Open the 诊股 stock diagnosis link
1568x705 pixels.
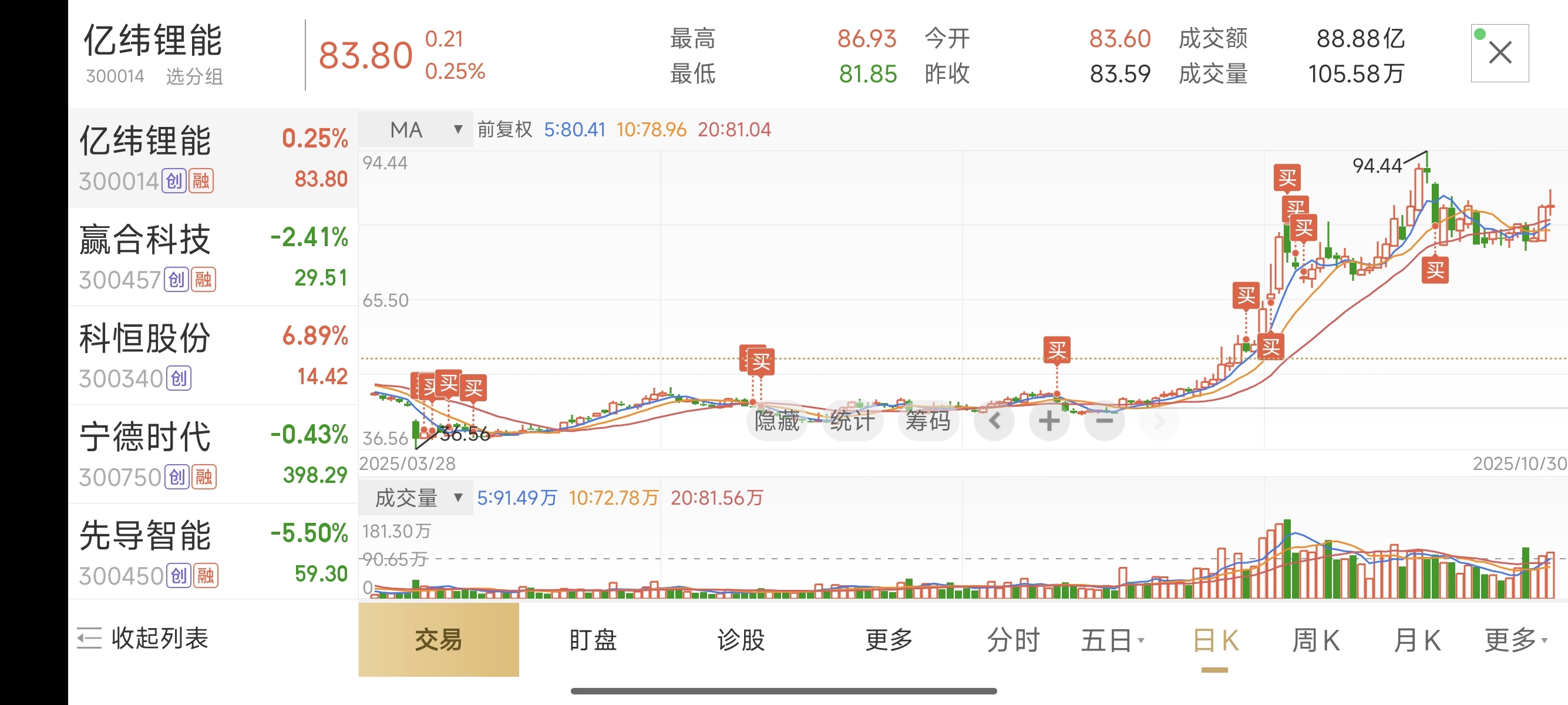pyautogui.click(x=741, y=640)
